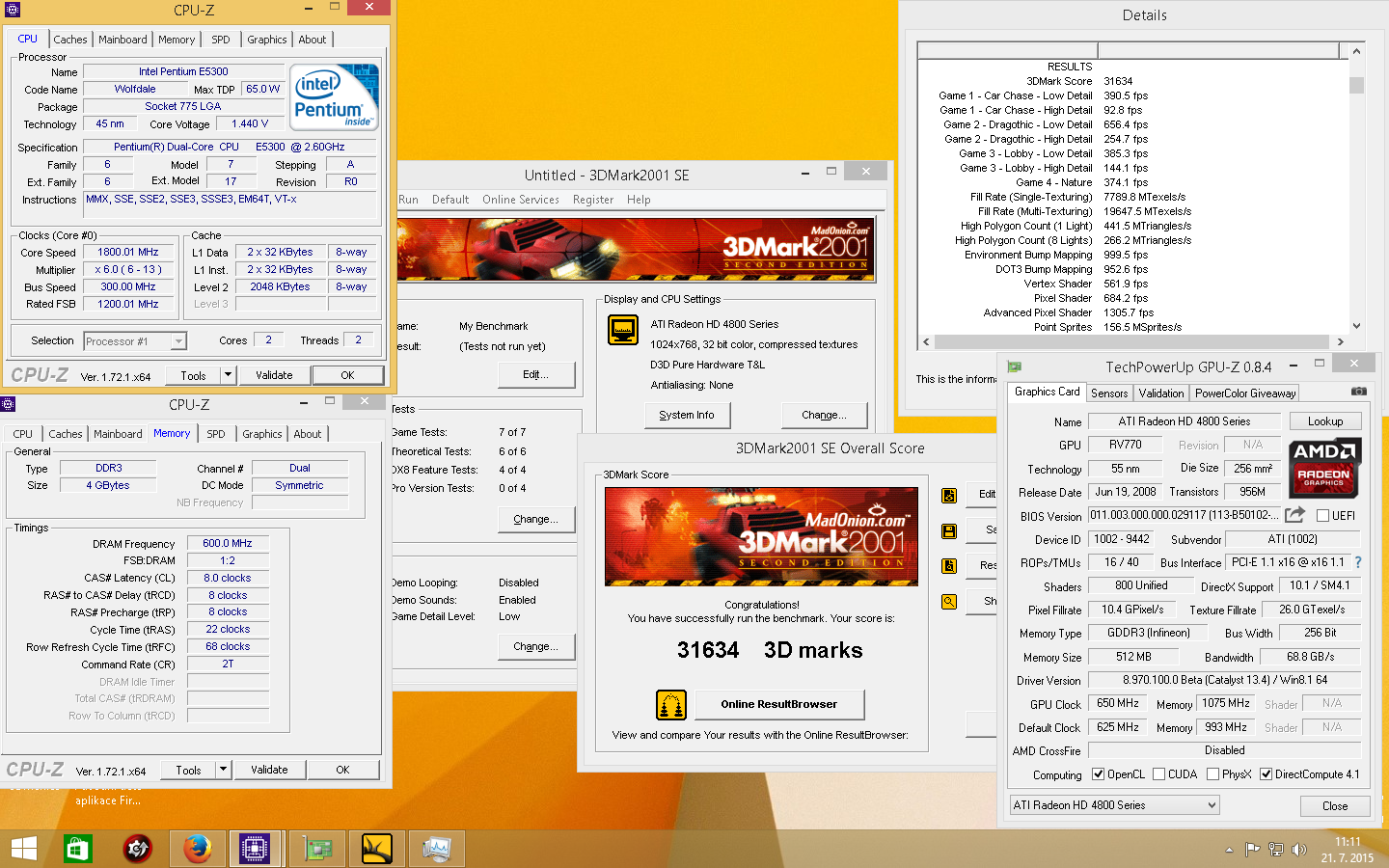Open the Windows Store taskbar icon

(x=77, y=849)
